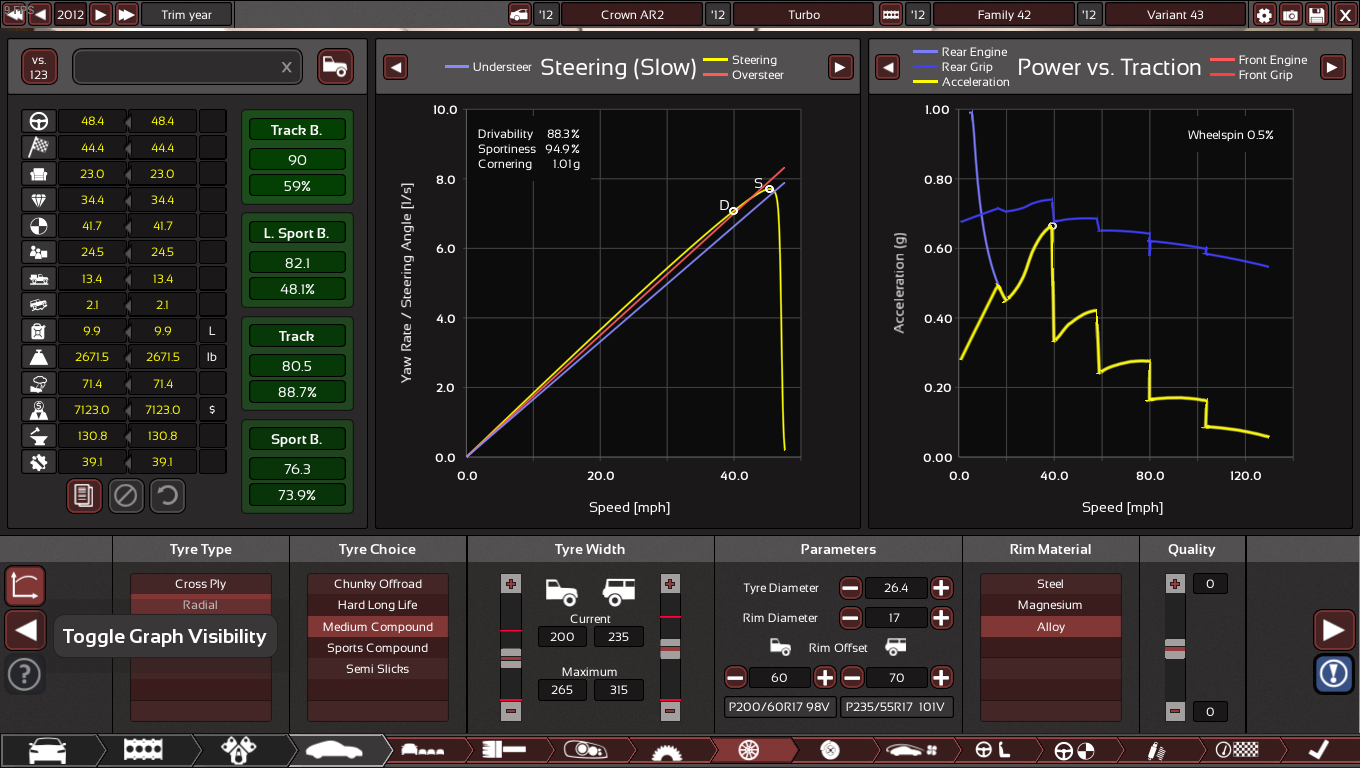
Task: Click the steering wheel stat icon for 48.4
Action: click(39, 121)
